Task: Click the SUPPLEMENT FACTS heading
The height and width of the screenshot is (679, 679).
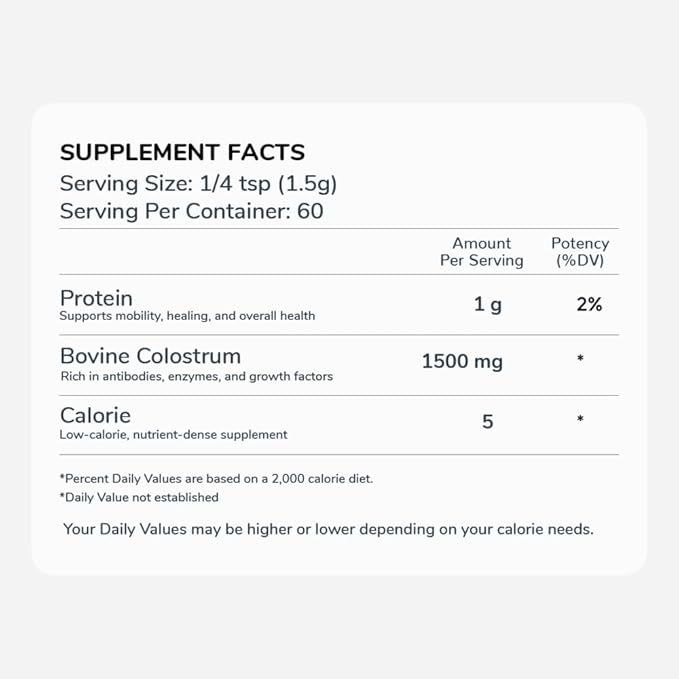Action: point(182,153)
